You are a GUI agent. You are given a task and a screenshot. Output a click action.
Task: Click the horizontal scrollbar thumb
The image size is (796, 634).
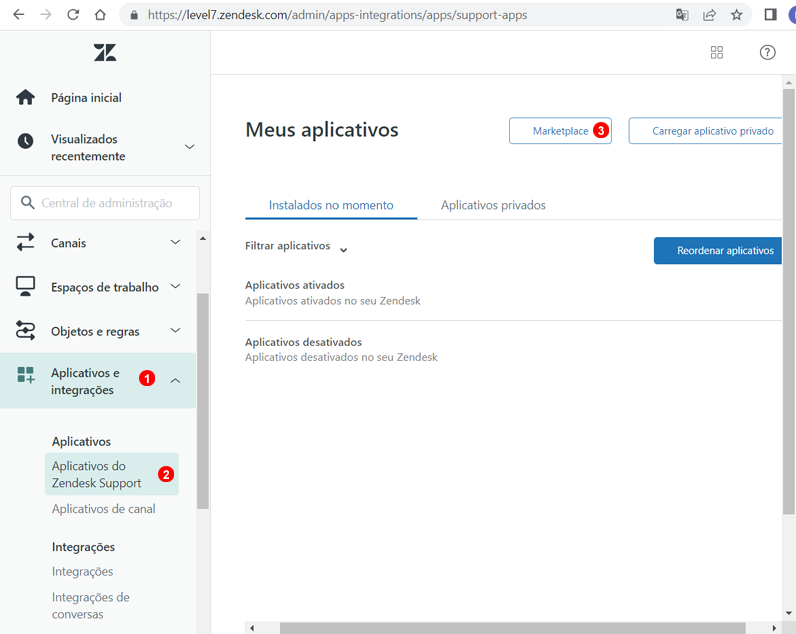512,628
